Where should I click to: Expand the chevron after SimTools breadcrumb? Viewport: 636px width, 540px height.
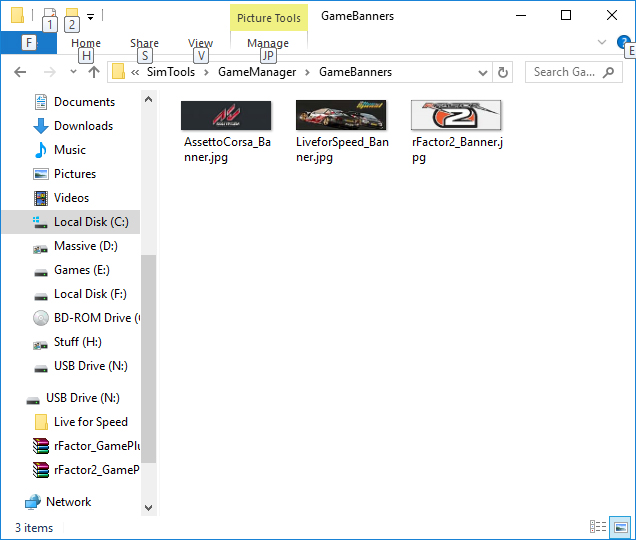point(206,72)
